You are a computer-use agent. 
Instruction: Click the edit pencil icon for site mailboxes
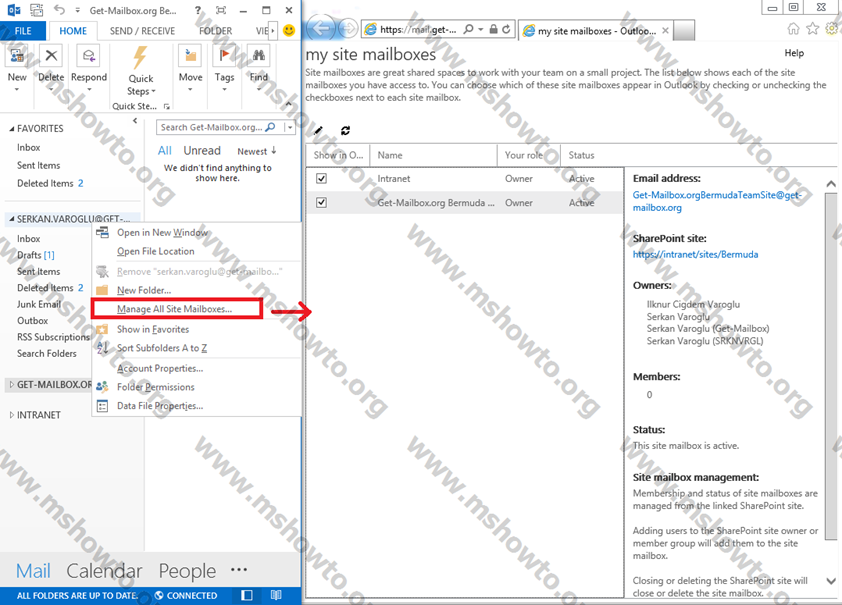pyautogui.click(x=318, y=130)
